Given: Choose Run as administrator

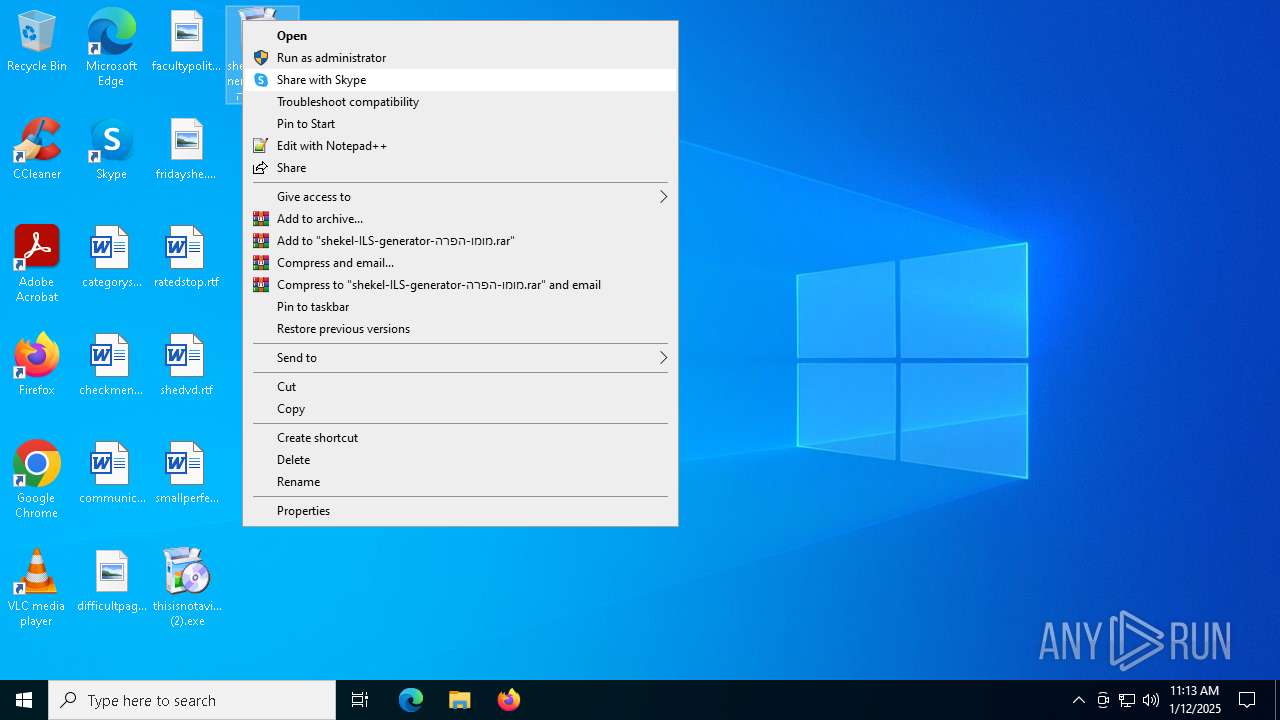Looking at the screenshot, I should click(460, 58).
